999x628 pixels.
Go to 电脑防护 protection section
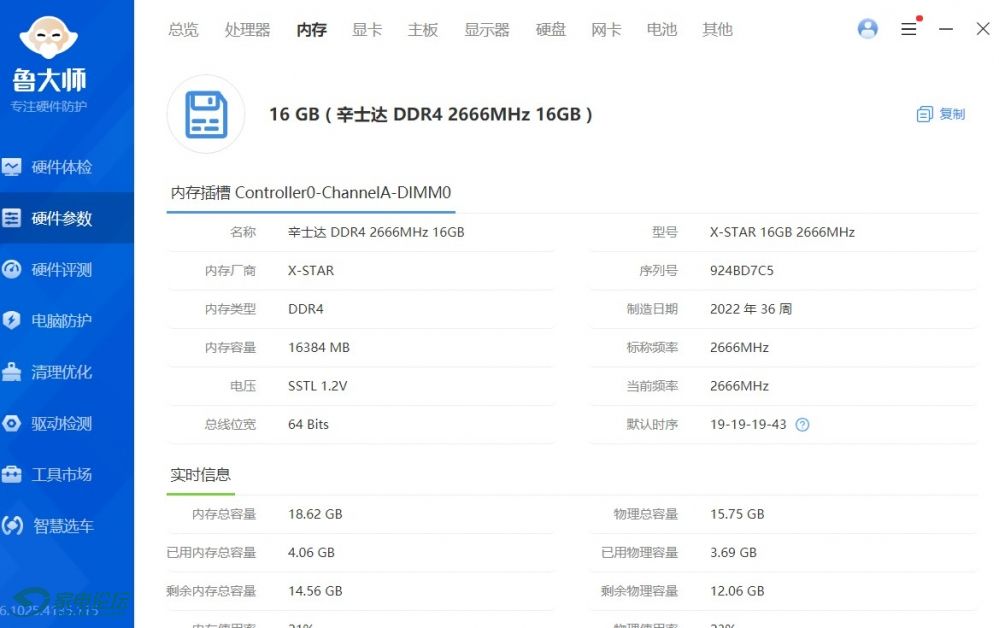[x=67, y=320]
